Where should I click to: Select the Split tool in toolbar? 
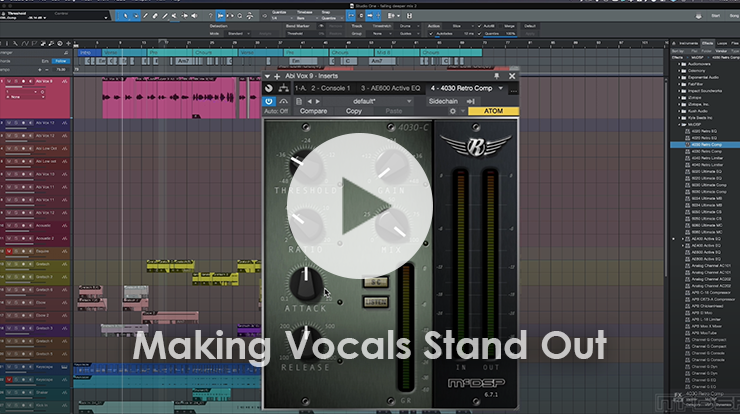145,16
